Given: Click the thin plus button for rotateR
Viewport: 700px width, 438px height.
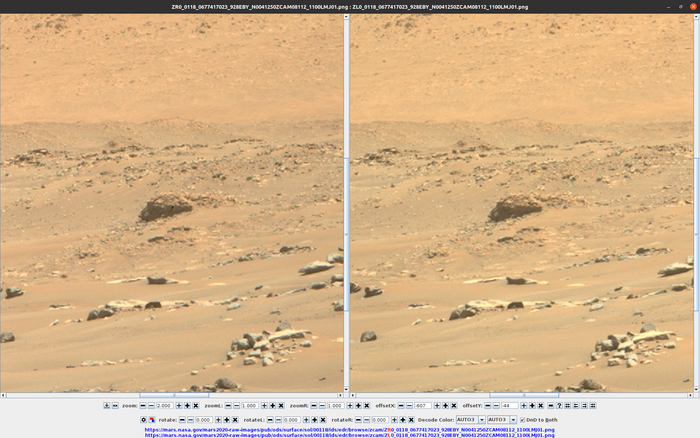Looking at the screenshot, I should click(395, 420).
